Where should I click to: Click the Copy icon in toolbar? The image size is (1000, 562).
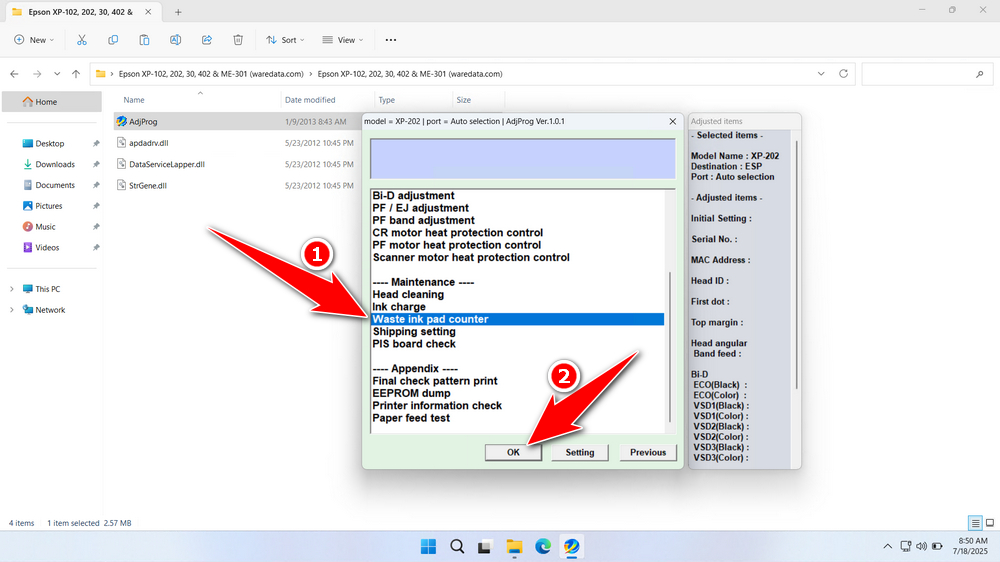tap(113, 40)
